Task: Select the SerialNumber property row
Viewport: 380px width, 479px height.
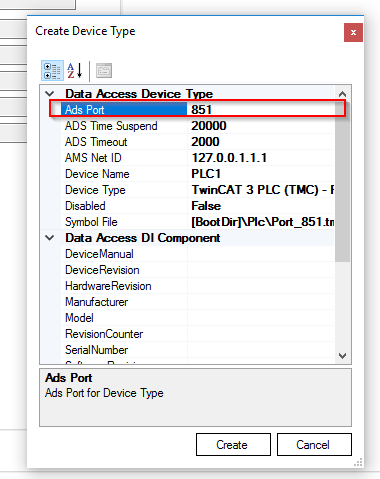Action: tap(197, 350)
